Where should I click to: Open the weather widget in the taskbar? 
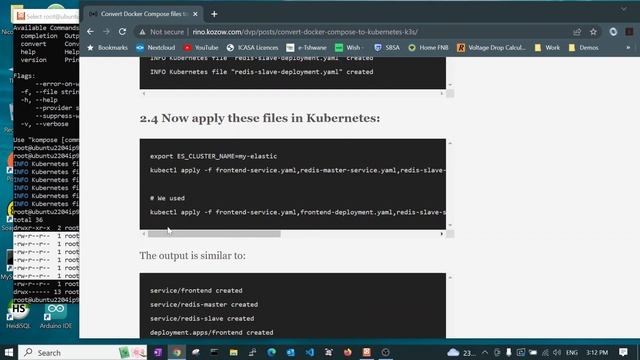click(x=461, y=352)
